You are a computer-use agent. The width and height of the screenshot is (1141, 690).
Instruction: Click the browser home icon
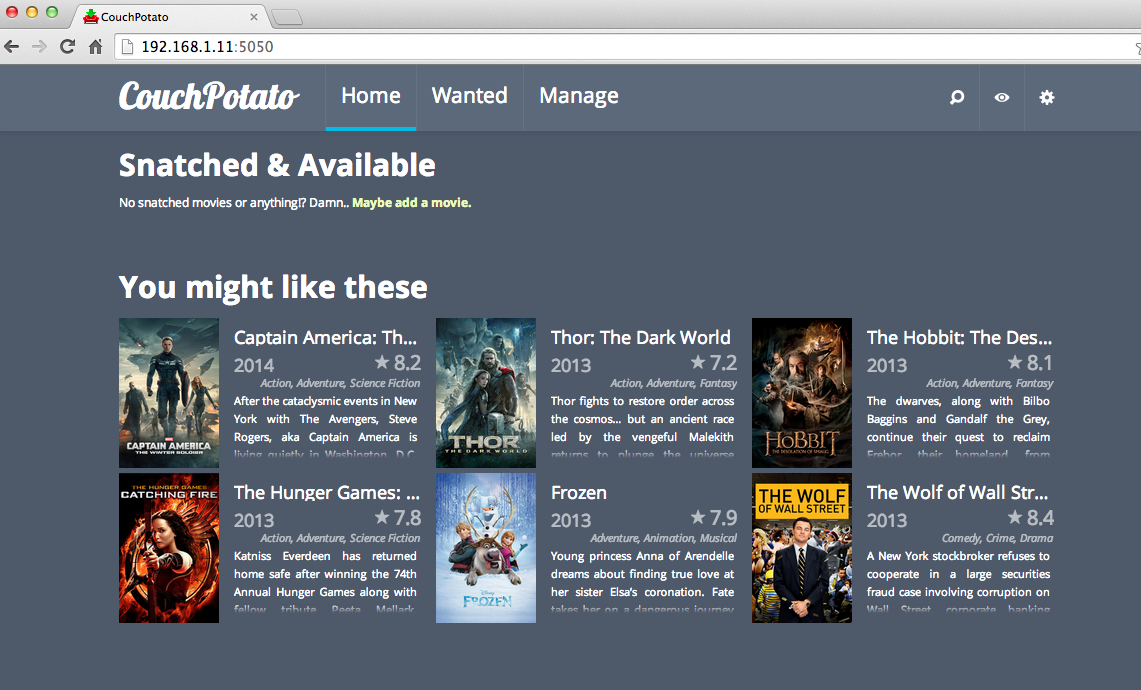pyautogui.click(x=95, y=47)
